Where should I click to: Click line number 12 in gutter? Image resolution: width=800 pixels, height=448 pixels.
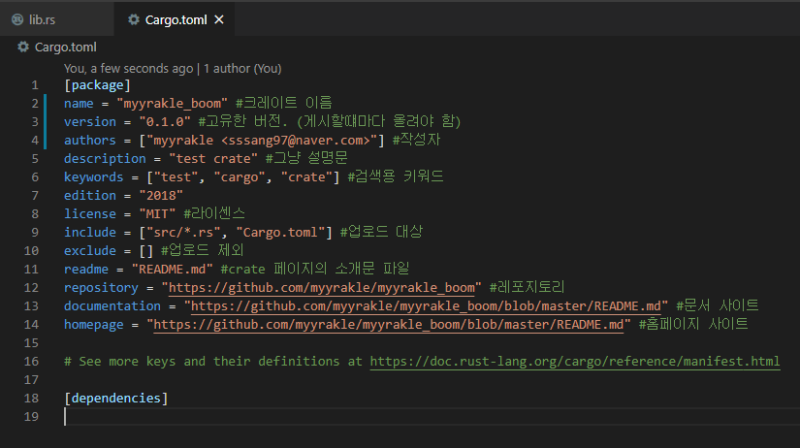point(31,288)
